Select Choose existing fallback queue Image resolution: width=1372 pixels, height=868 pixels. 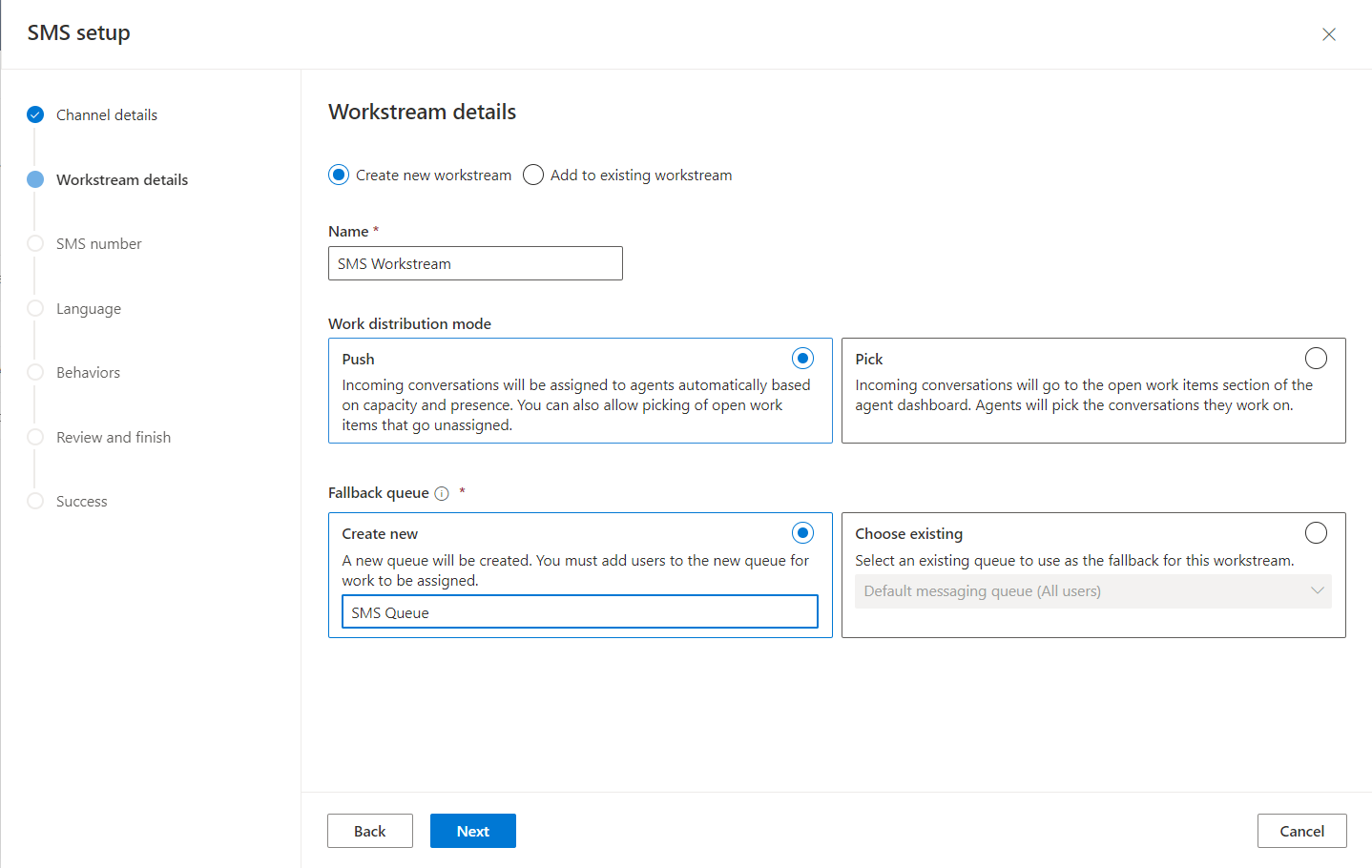[1316, 532]
